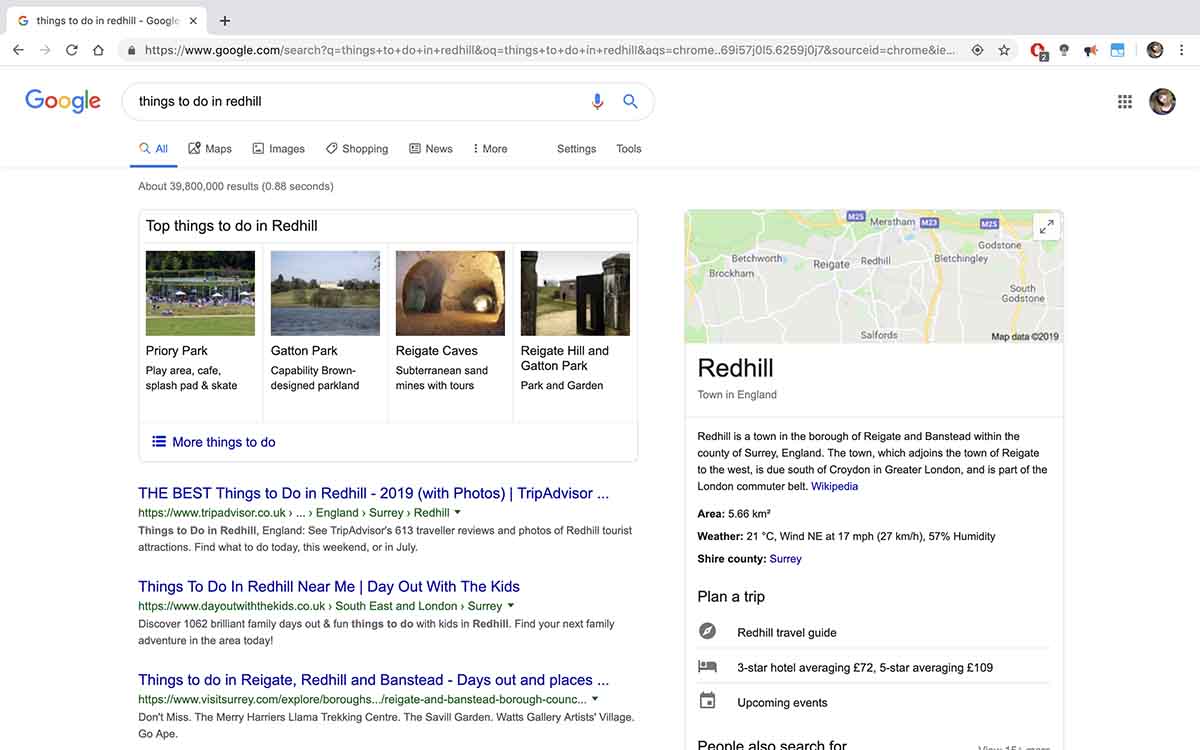Expand the map using the fullscreen arrows icon

click(1046, 226)
